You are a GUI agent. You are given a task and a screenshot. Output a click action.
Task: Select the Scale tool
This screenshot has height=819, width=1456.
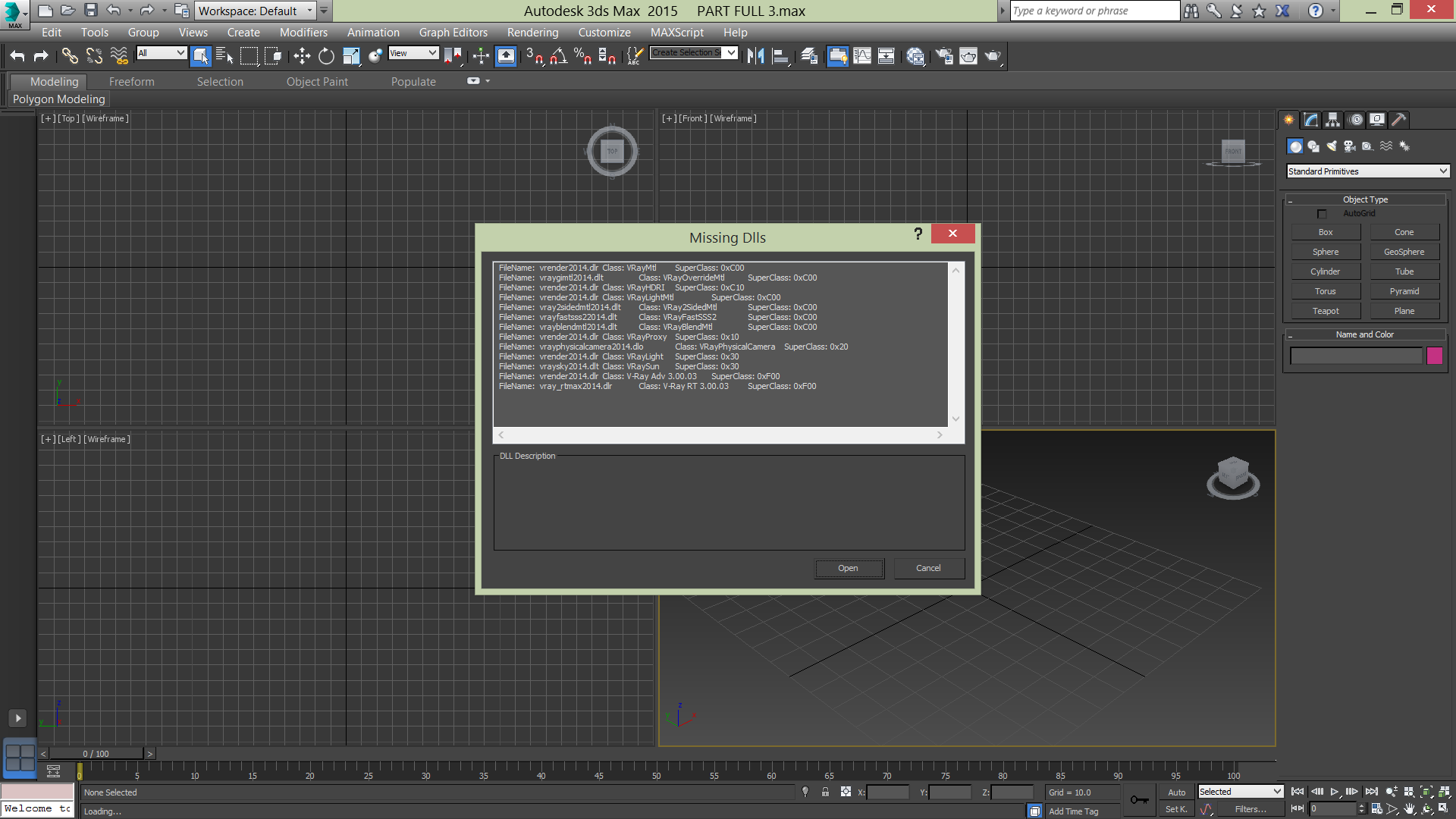pyautogui.click(x=351, y=55)
